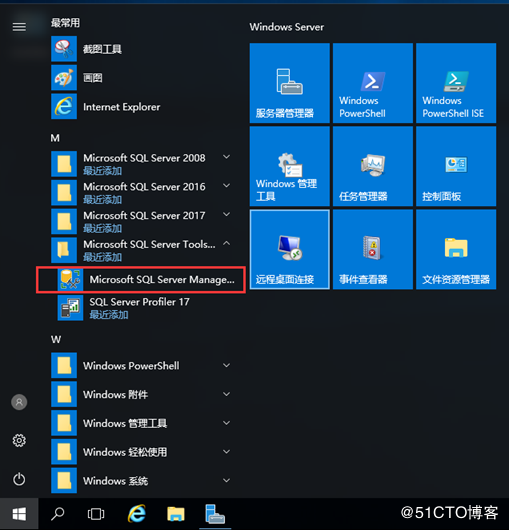509x530 pixels.
Task: Open Microsoft SQL Server 2017 folder icon
Action: (64, 221)
